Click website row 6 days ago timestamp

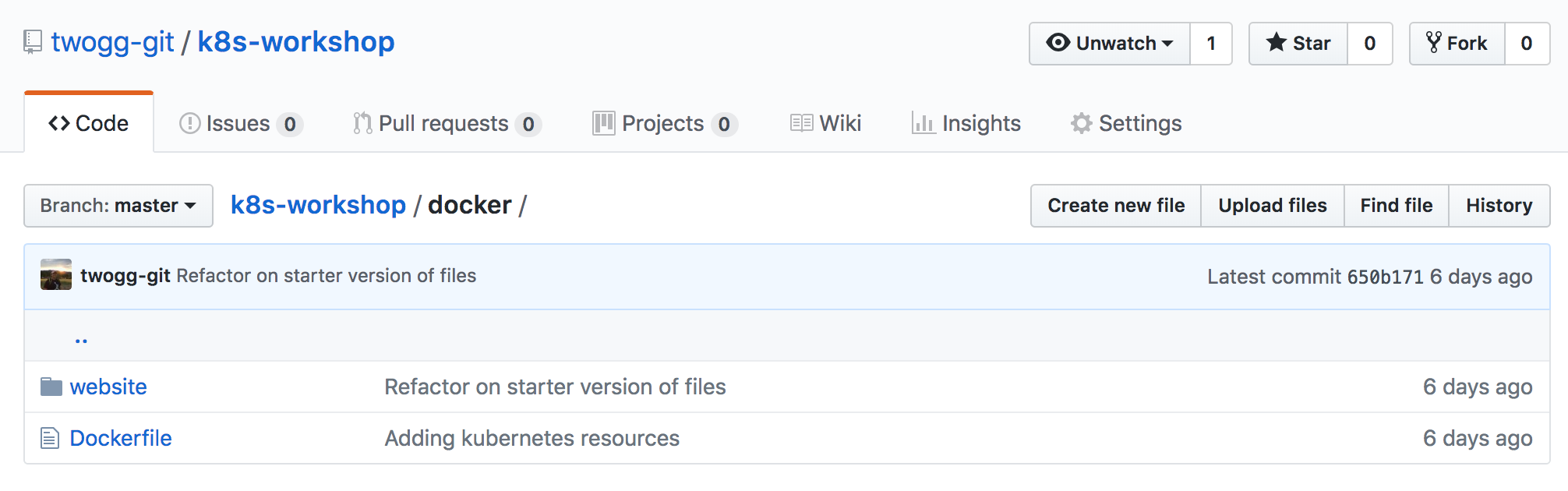(1478, 387)
